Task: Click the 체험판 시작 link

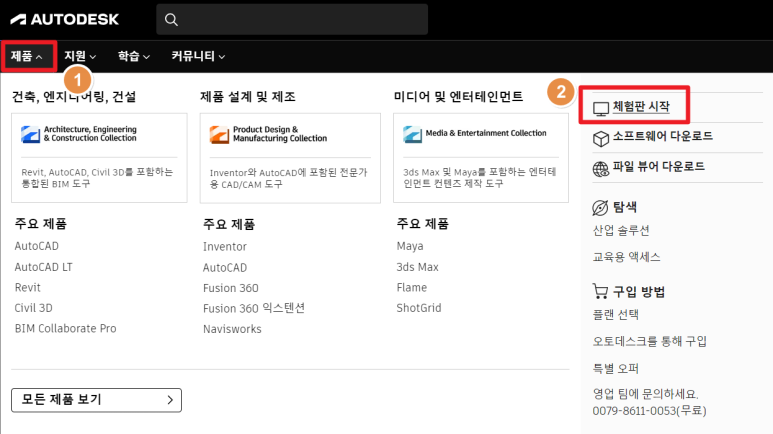Action: point(641,107)
